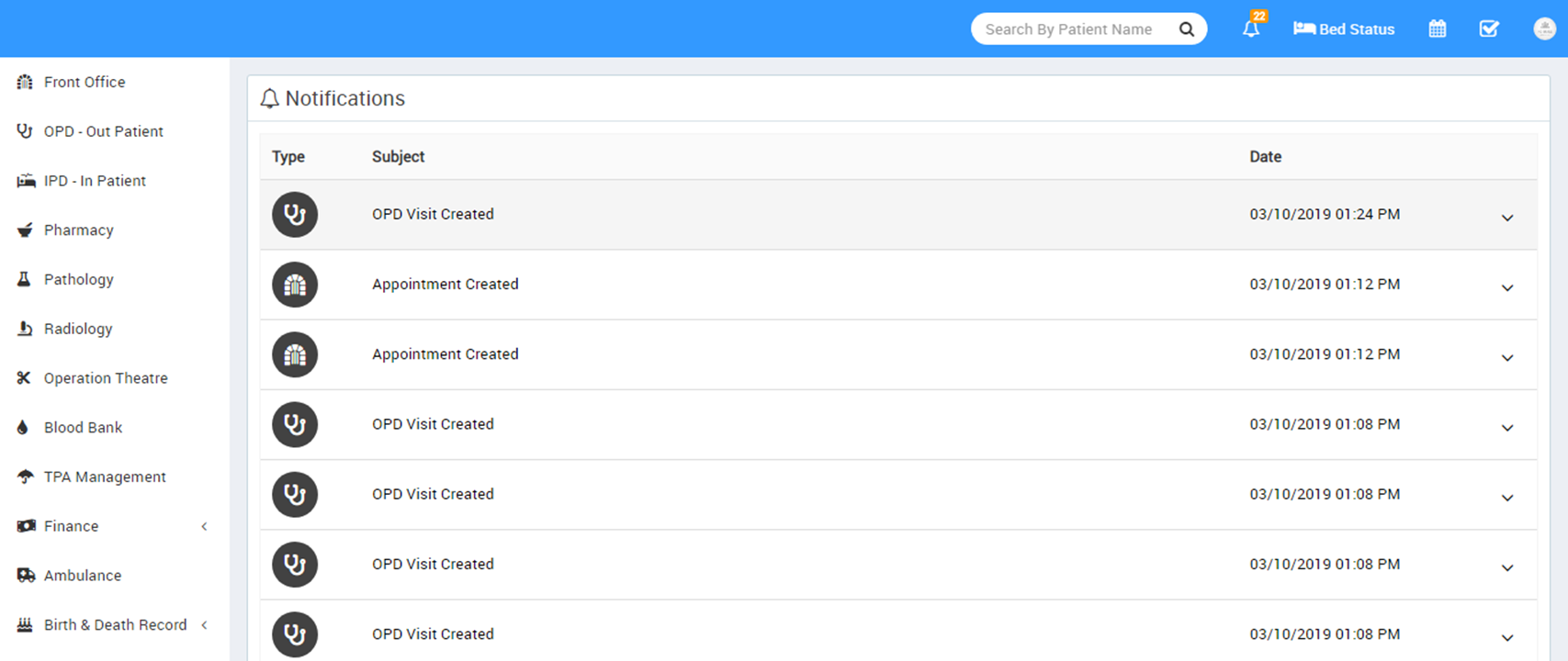Viewport: 1568px width, 661px height.
Task: Click the Pharmacy mortar icon
Action: (25, 230)
